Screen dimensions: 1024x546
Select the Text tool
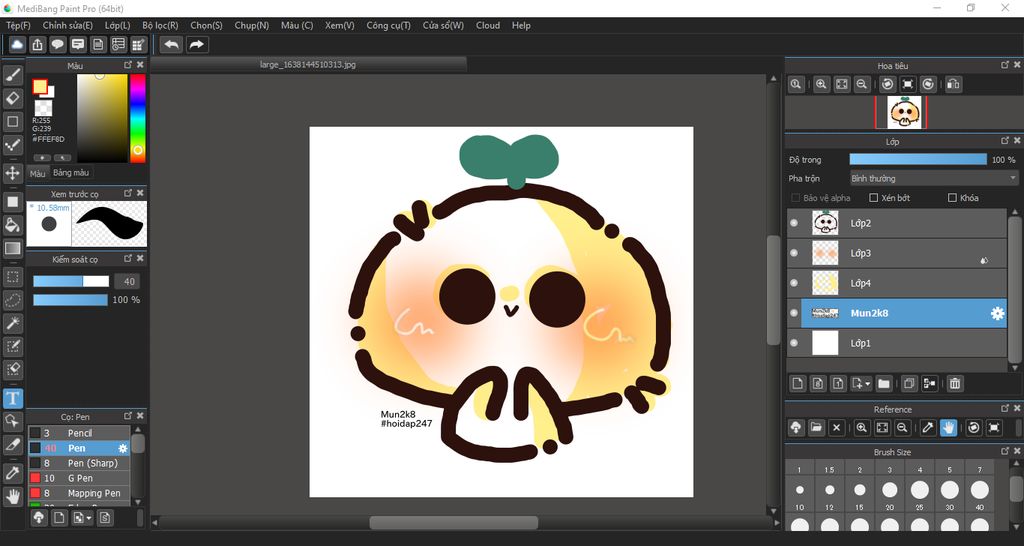(x=13, y=398)
